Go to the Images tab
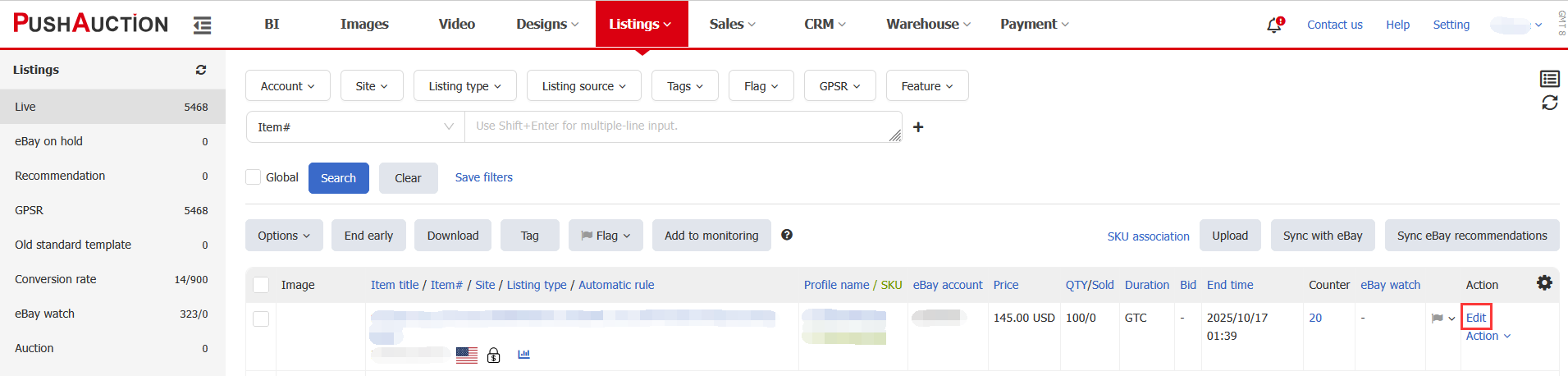This screenshot has width=1568, height=376. (x=364, y=24)
